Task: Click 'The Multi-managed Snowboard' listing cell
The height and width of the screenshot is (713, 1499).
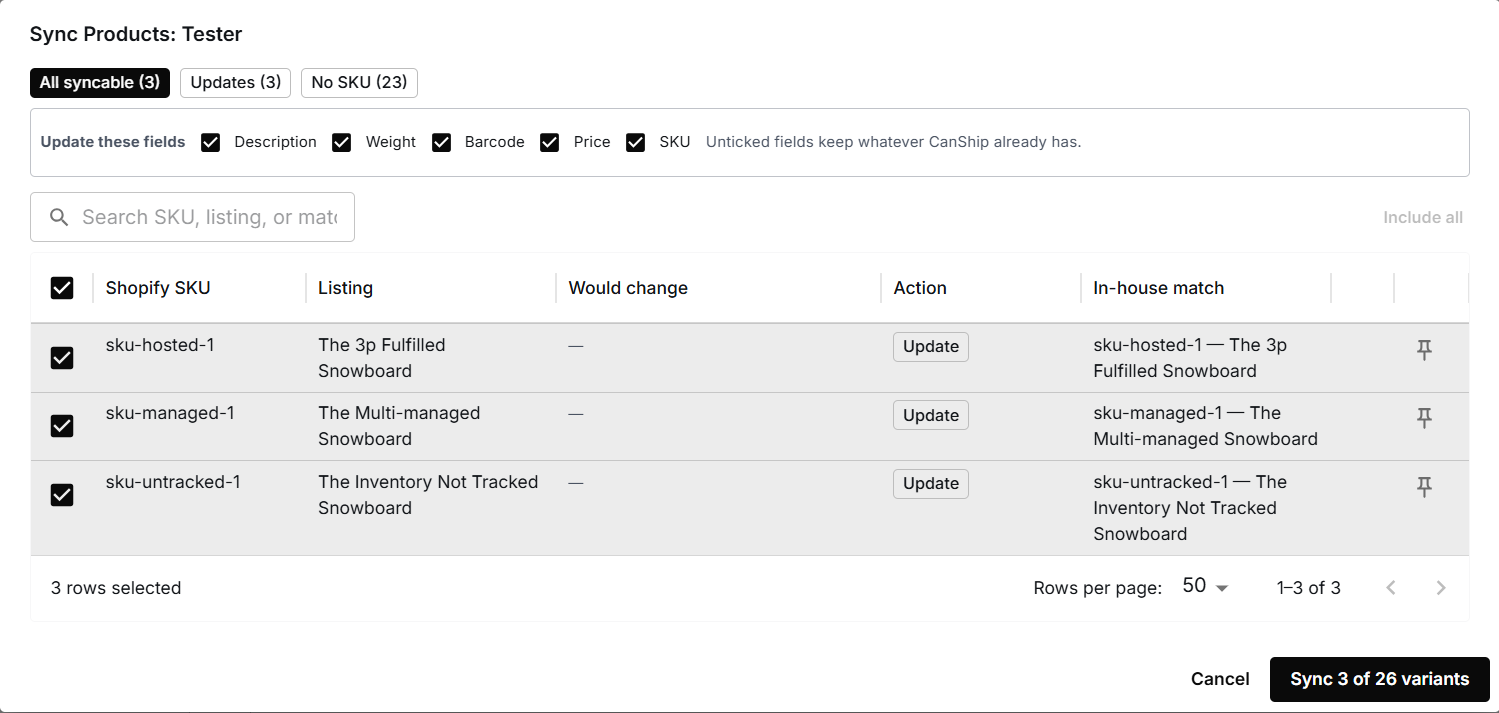Action: click(x=399, y=426)
